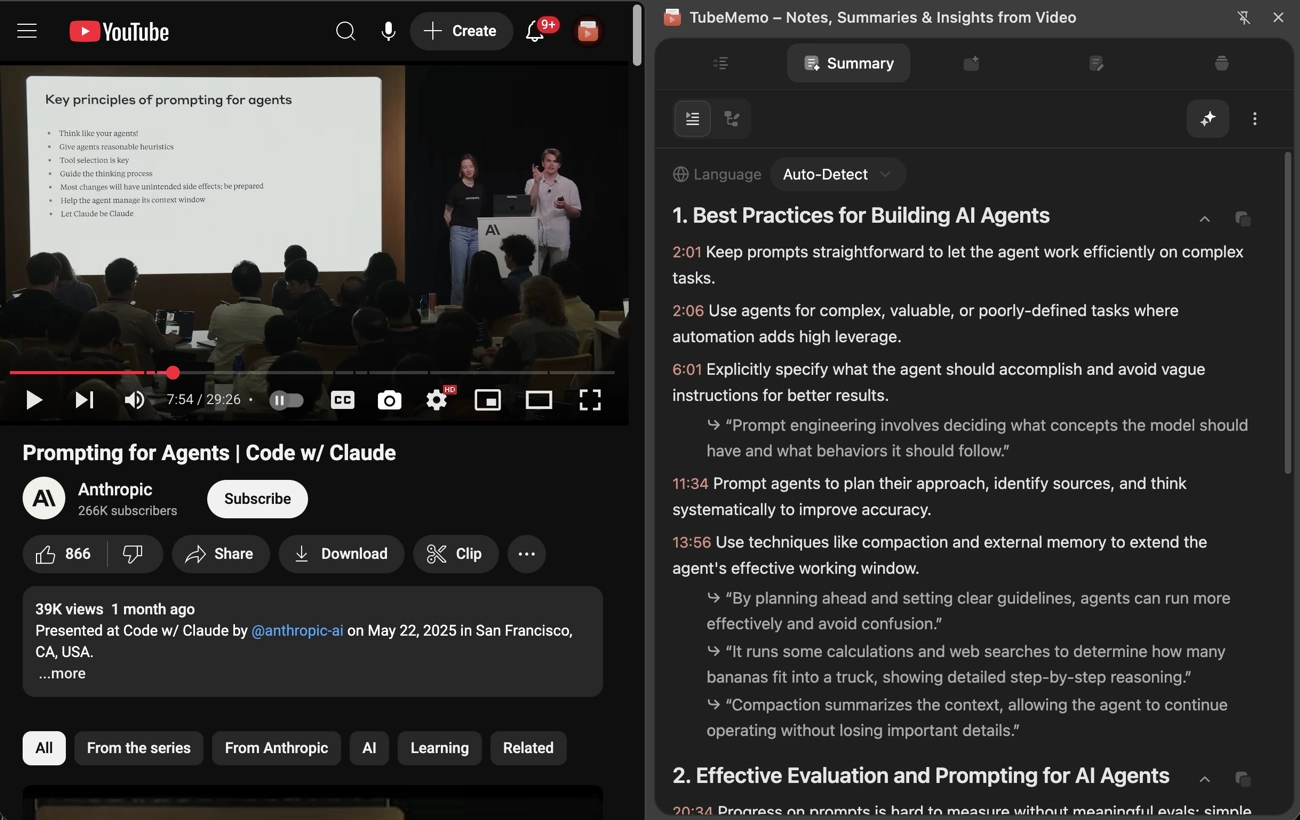
Task: Take a screenshot with the camera icon
Action: tap(389, 400)
